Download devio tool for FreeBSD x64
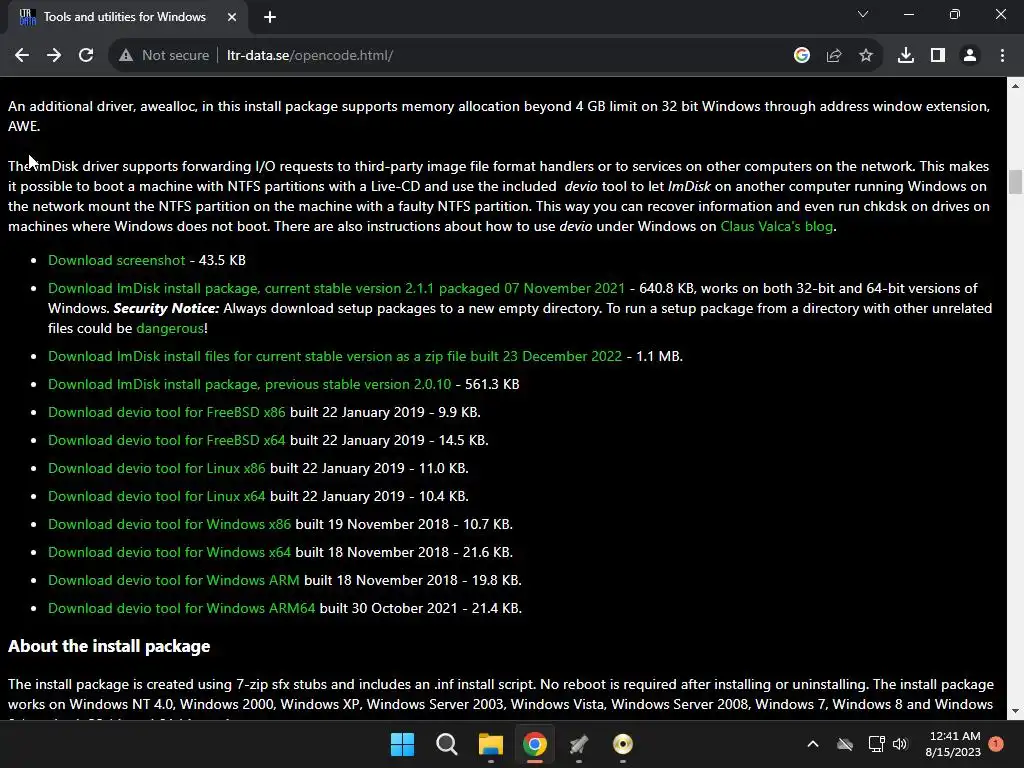This screenshot has height=768, width=1024. pyautogui.click(x=167, y=441)
